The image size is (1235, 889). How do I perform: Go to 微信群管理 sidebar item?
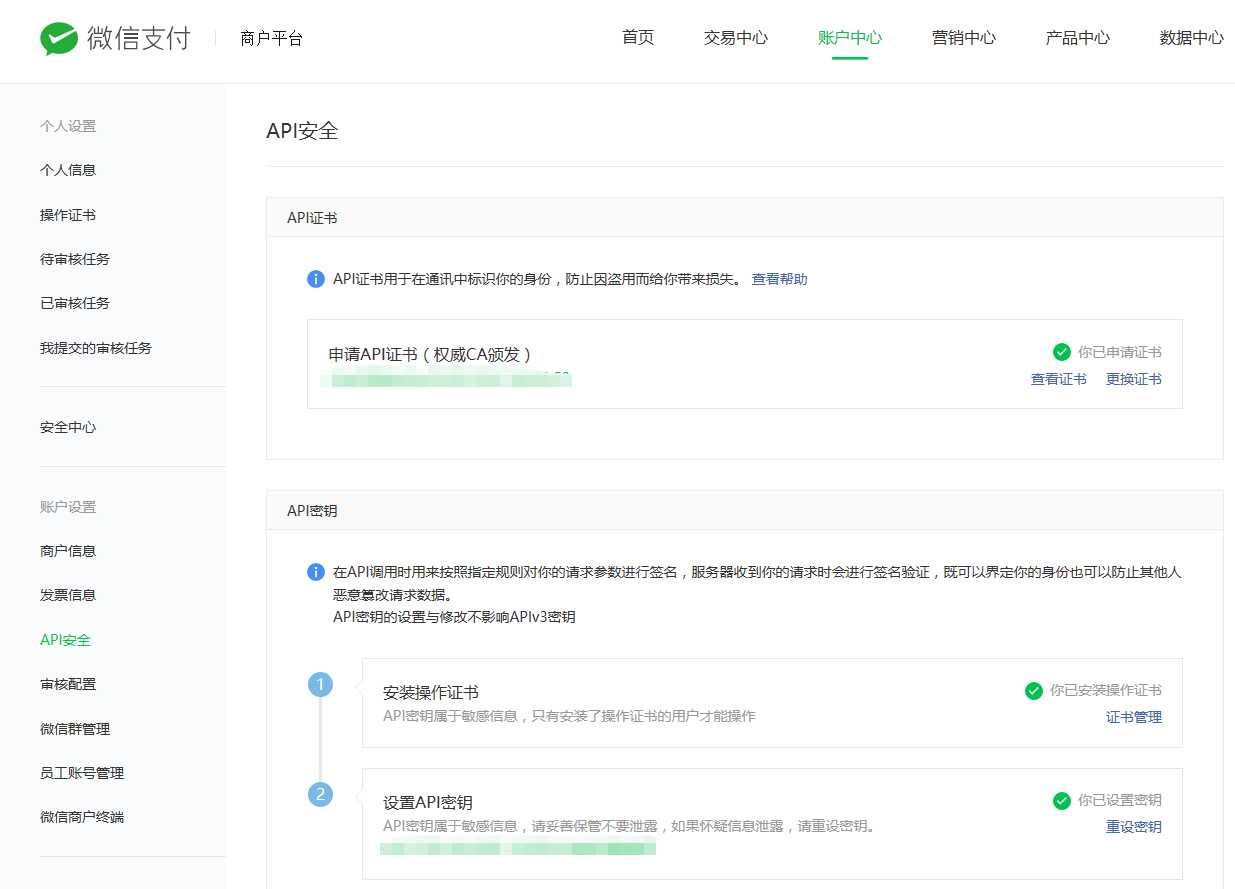coord(75,729)
